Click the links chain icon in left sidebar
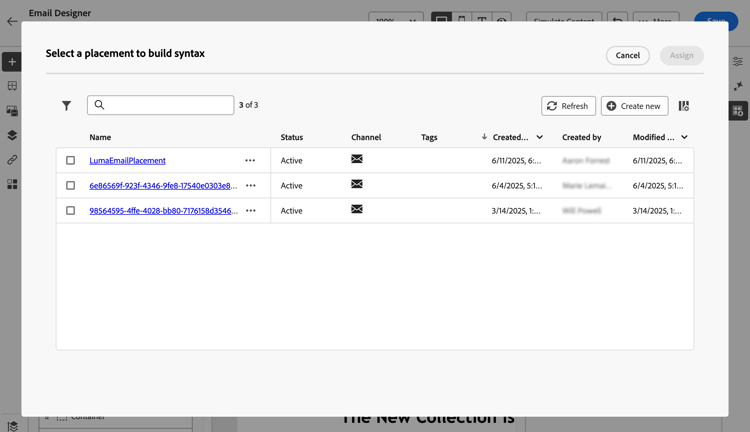This screenshot has height=432, width=750. (12, 160)
